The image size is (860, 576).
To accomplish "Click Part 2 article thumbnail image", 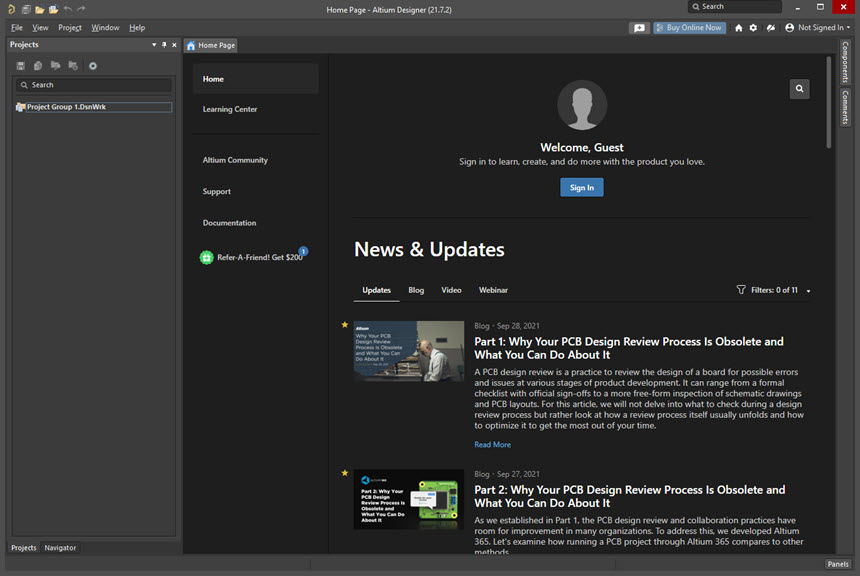I will (x=409, y=499).
